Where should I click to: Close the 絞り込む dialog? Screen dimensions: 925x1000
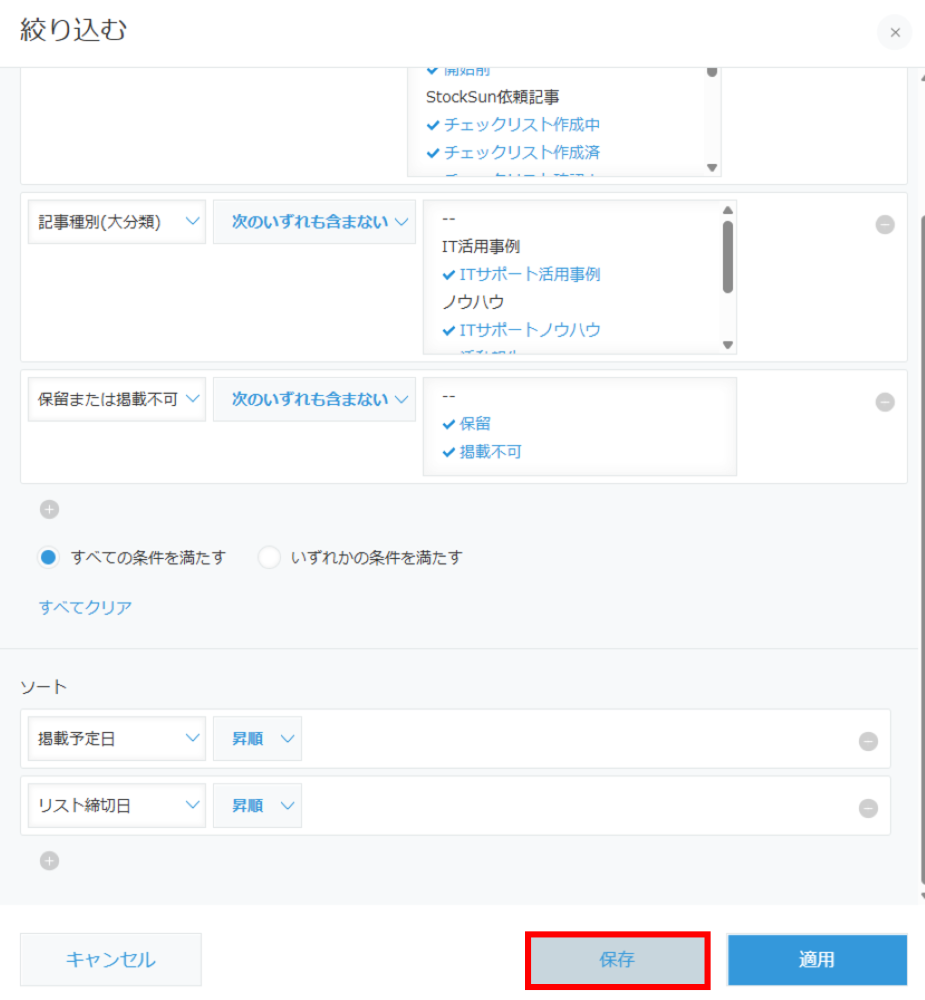click(x=894, y=33)
